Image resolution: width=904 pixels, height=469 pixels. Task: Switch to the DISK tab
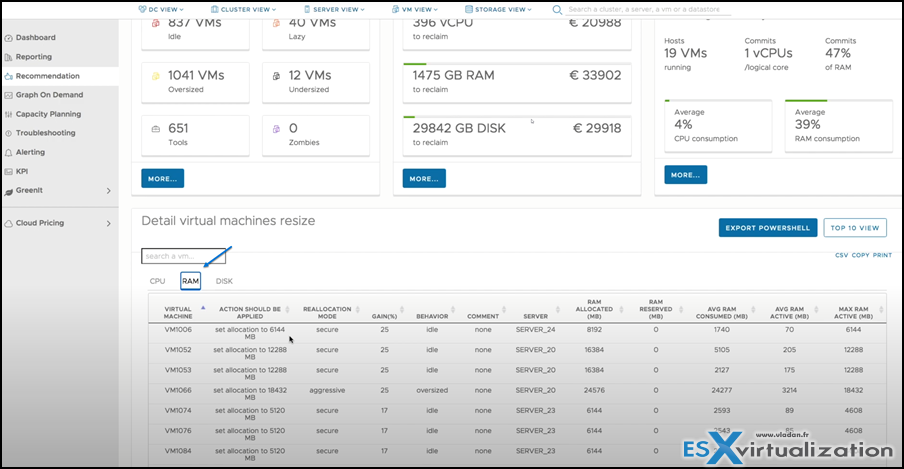coord(224,281)
